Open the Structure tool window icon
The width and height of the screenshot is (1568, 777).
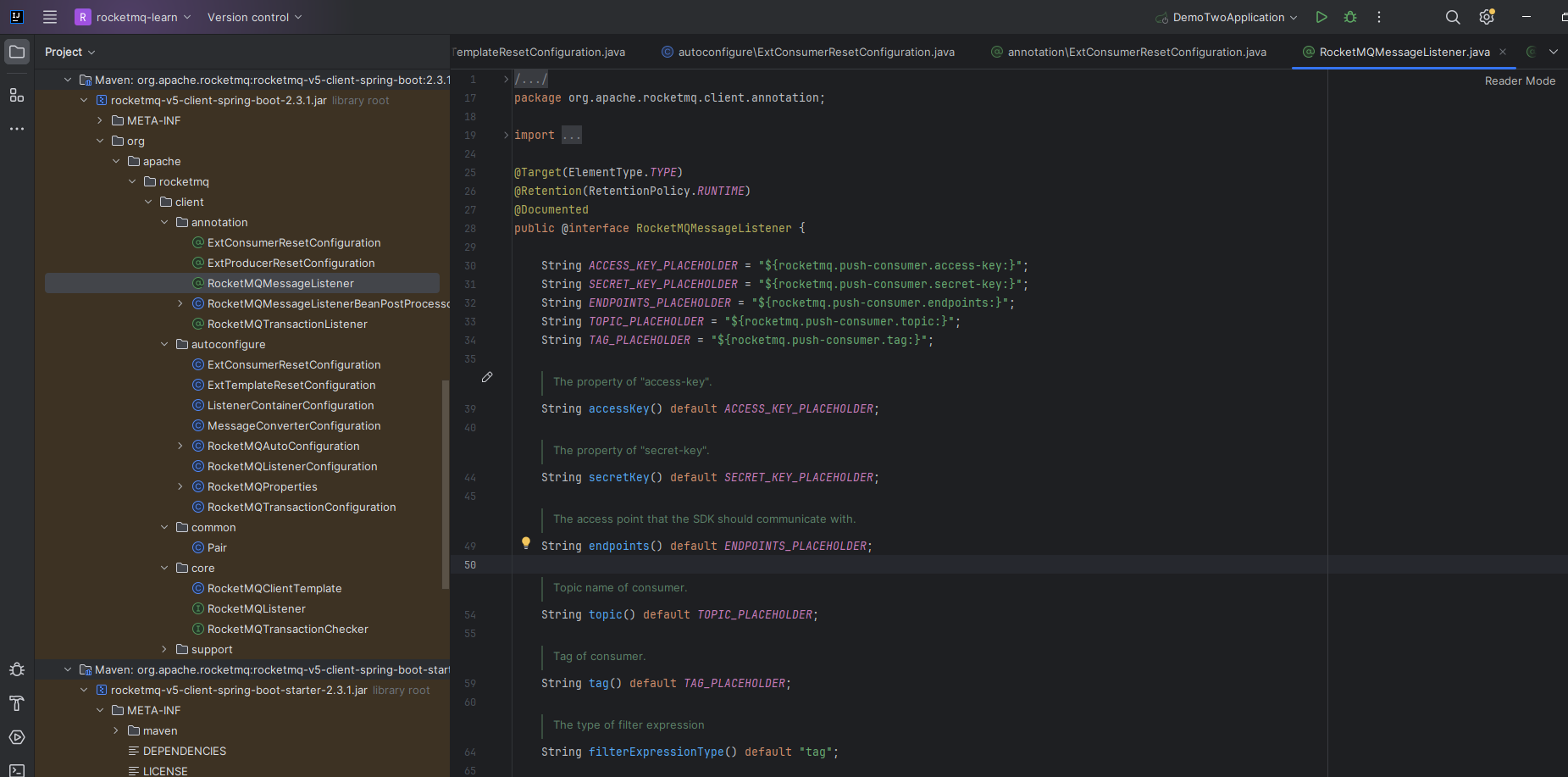click(x=17, y=95)
